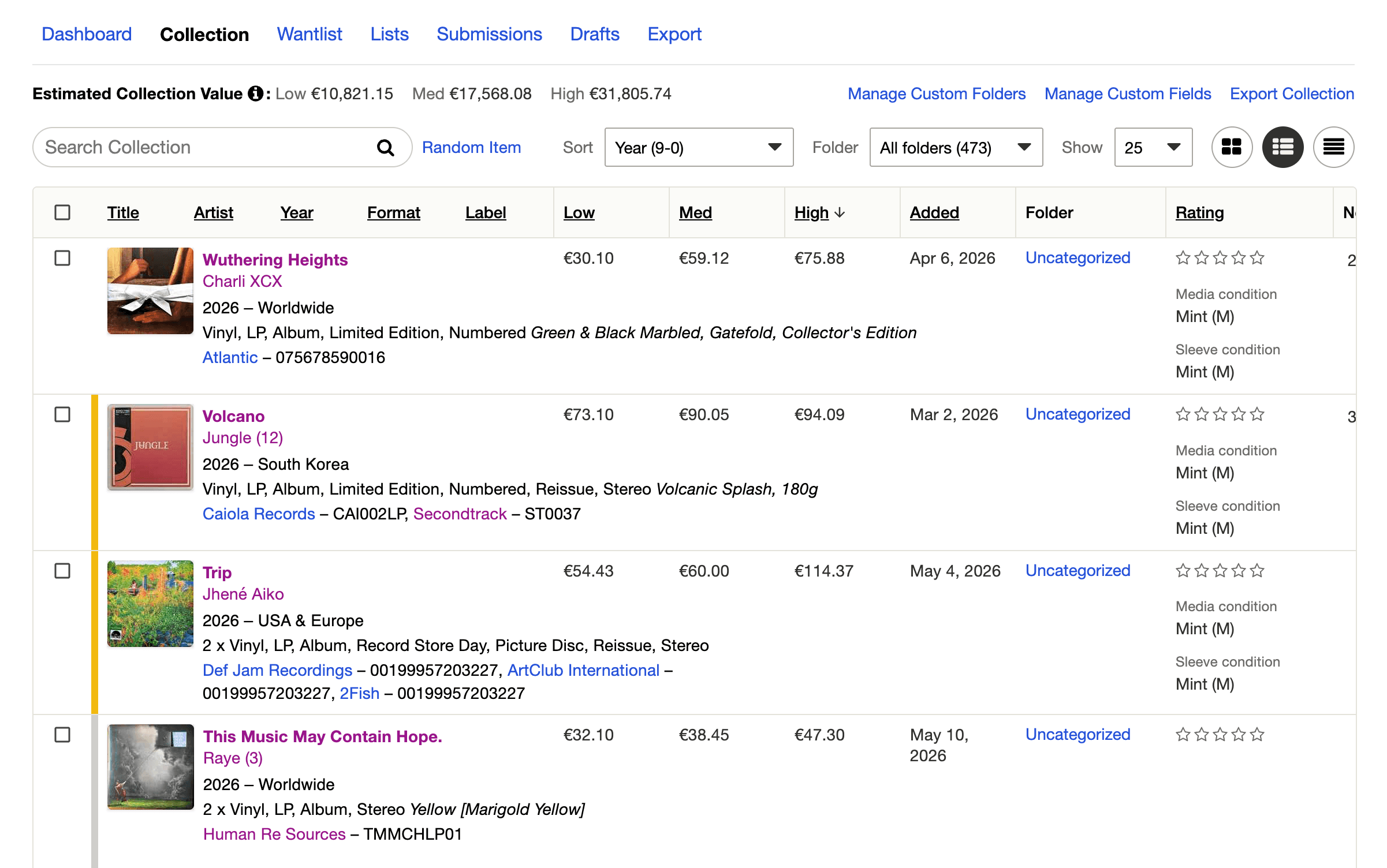Viewport: 1387px width, 868px height.
Task: Rate Trip one star
Action: pos(1183,571)
